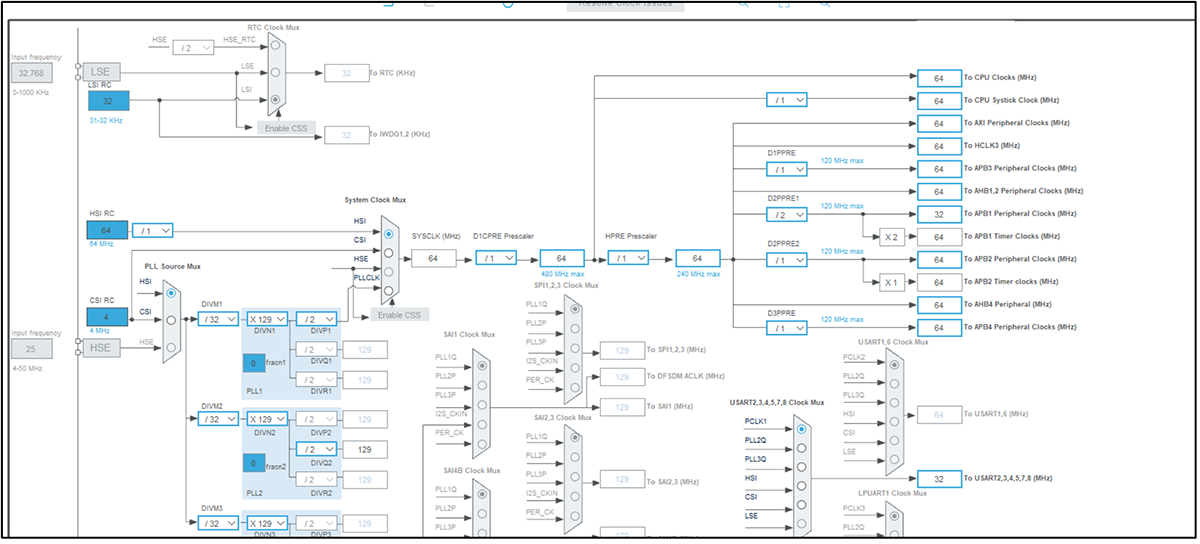Expand the D1CPRE Prescaler dropdown
This screenshot has height=544, width=1200.
496,258
